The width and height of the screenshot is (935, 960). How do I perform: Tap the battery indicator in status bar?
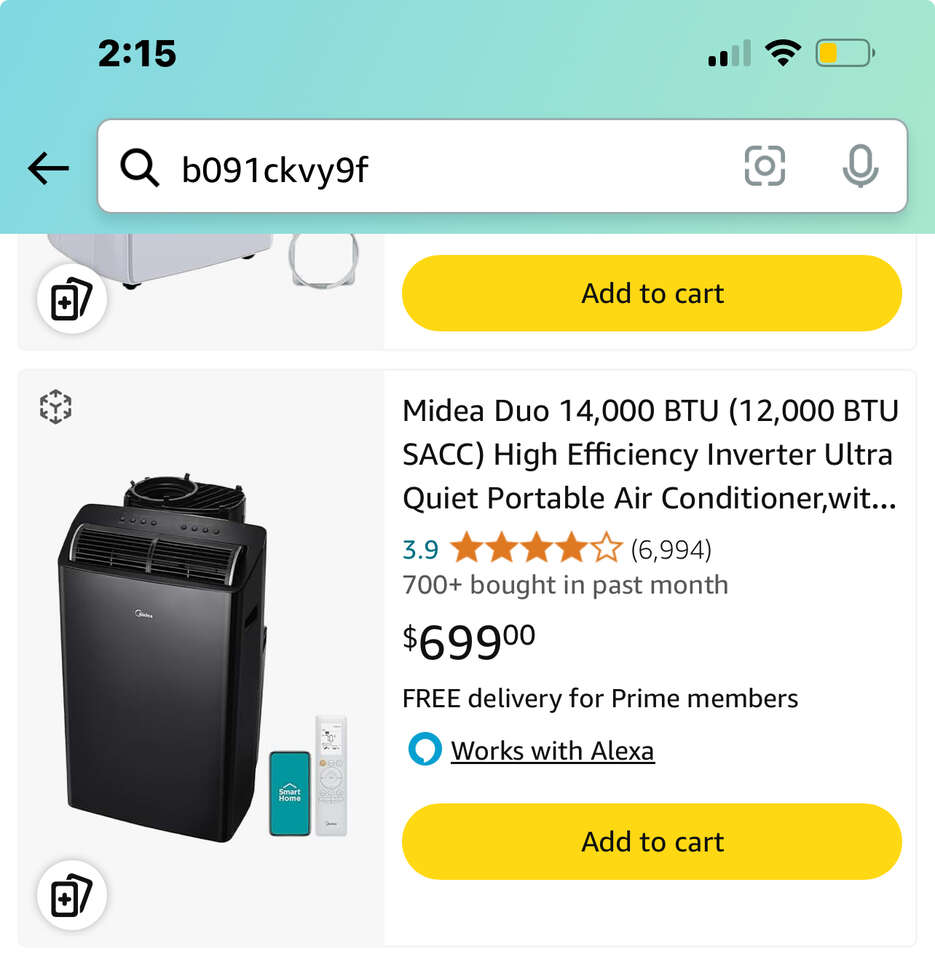[x=844, y=53]
